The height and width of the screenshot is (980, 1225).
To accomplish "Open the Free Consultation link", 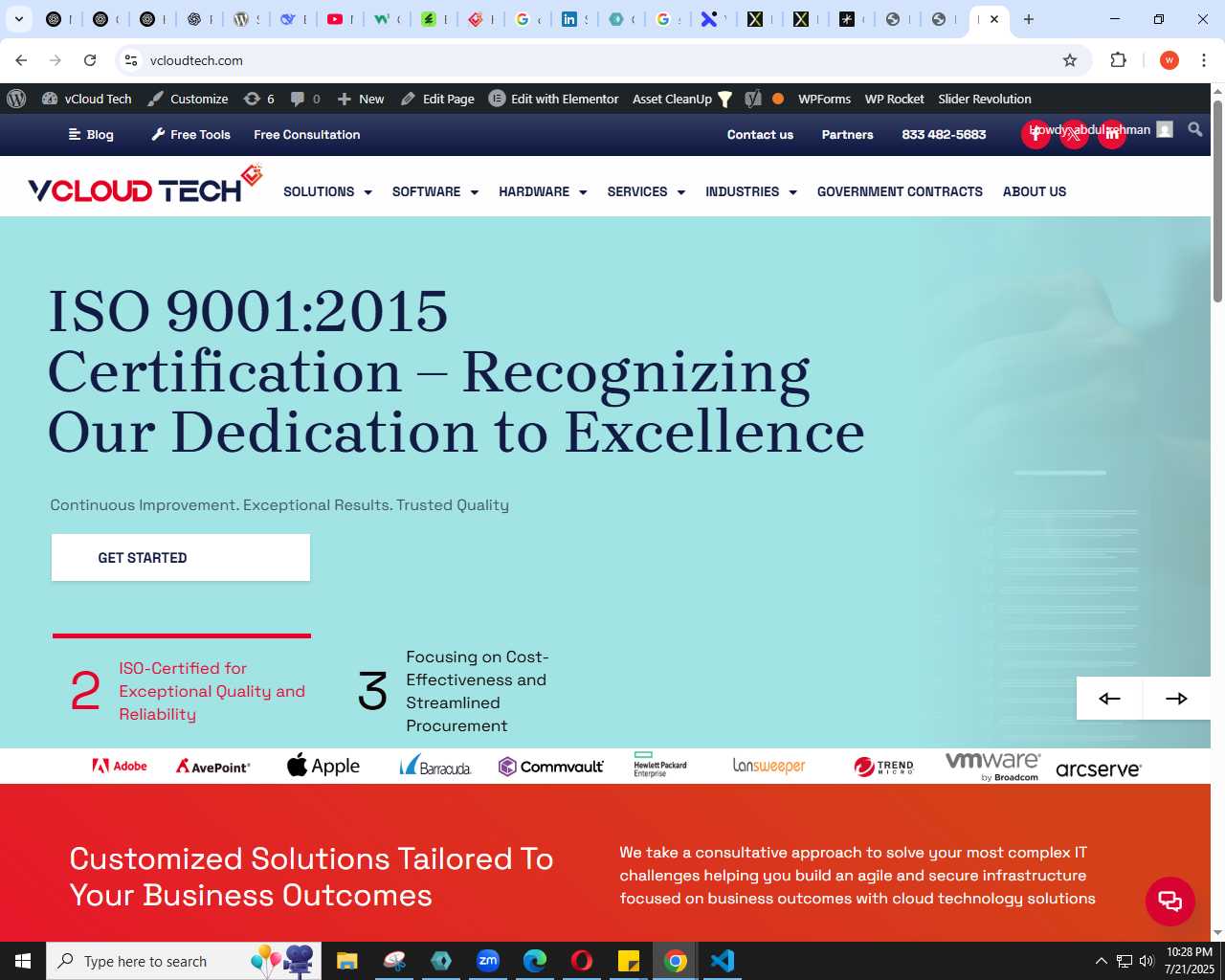I will 307,135.
